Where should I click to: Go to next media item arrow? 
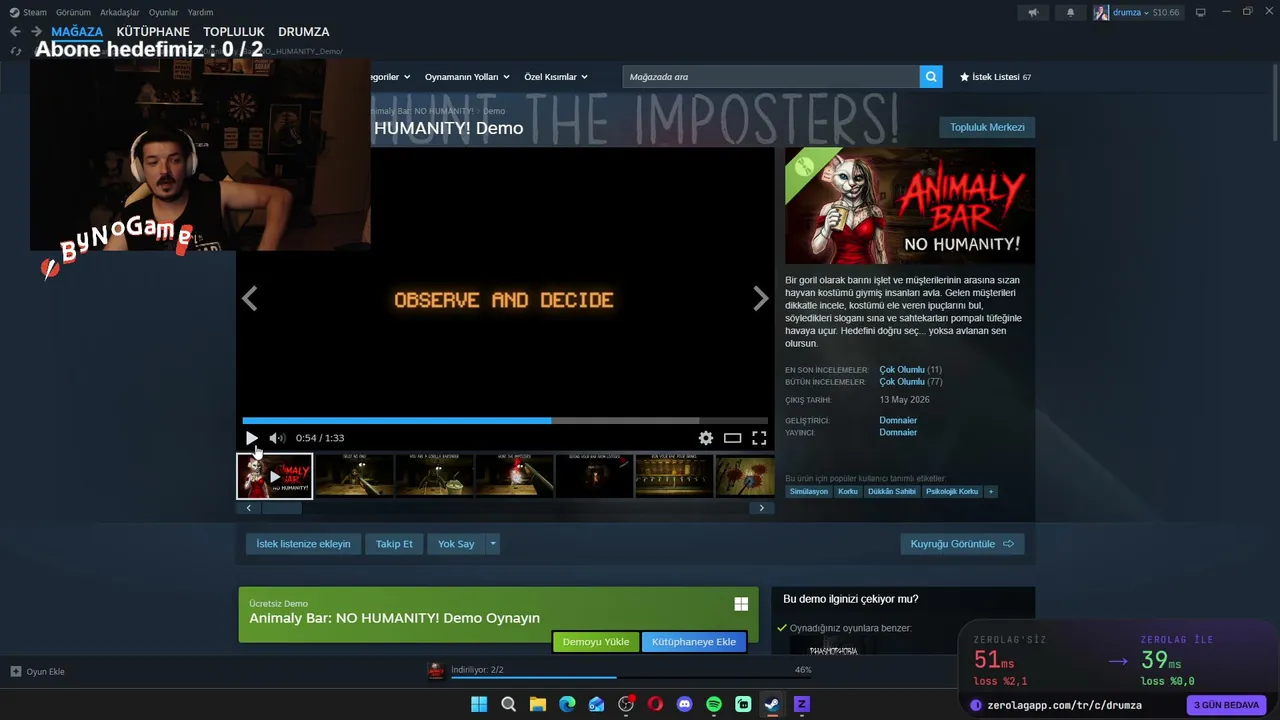click(x=761, y=298)
